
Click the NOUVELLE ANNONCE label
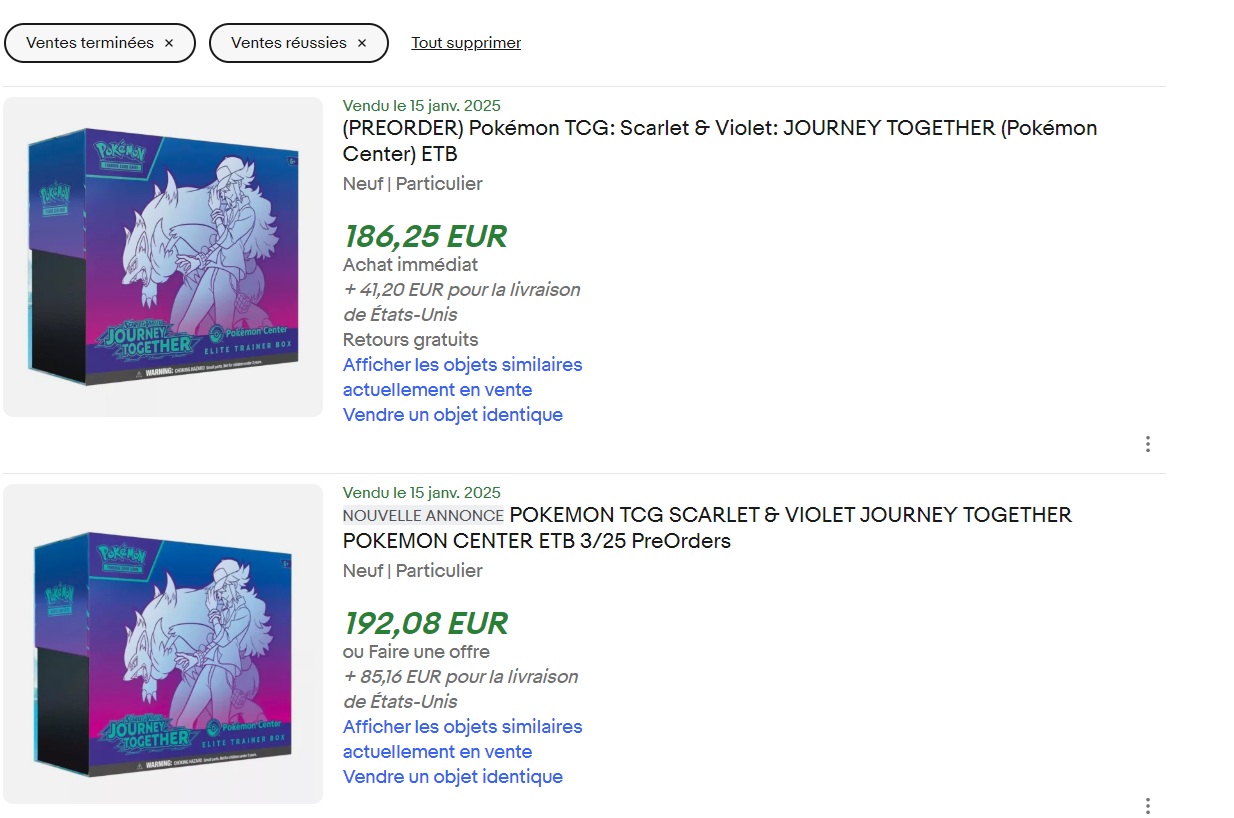point(423,516)
